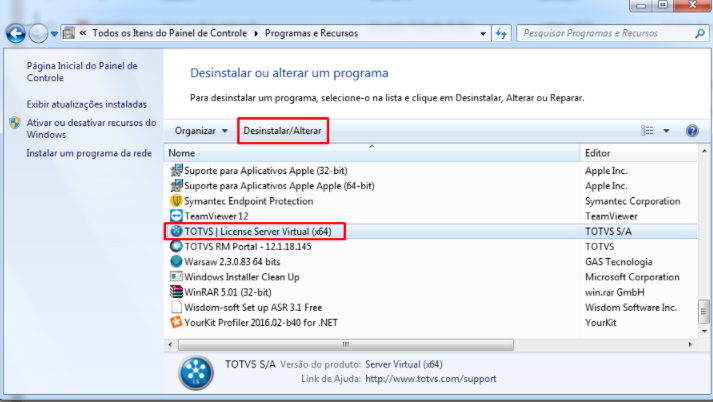Select 'TOTVS RM Portal - 12.1.18.145' entry
This screenshot has height=402, width=713.
click(248, 246)
